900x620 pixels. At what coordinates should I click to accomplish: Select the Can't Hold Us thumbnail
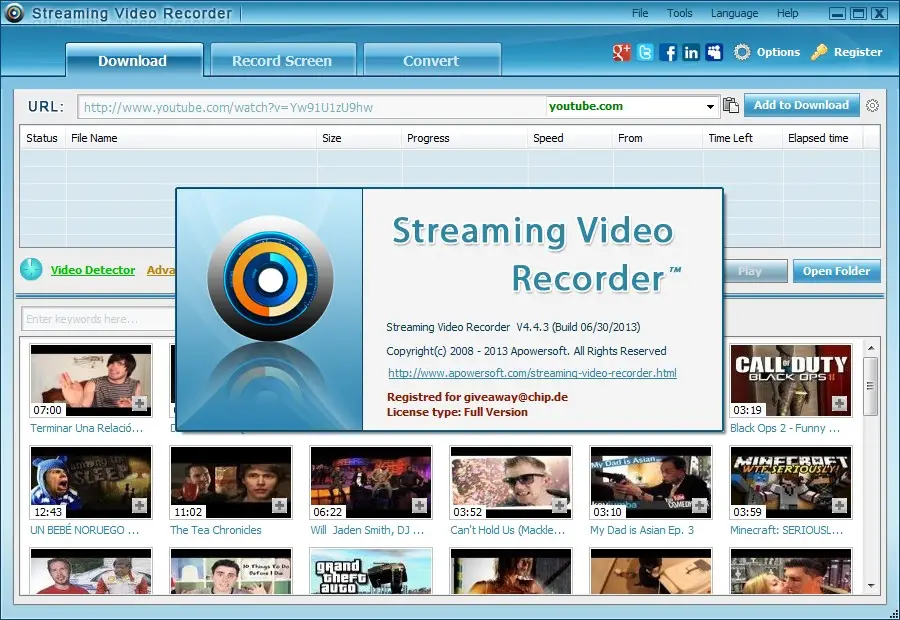pos(511,482)
